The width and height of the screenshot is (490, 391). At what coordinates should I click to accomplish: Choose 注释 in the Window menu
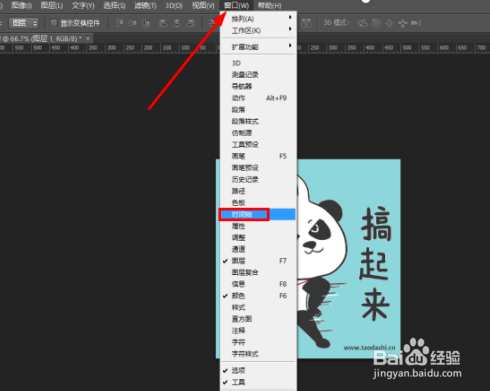tap(258, 331)
